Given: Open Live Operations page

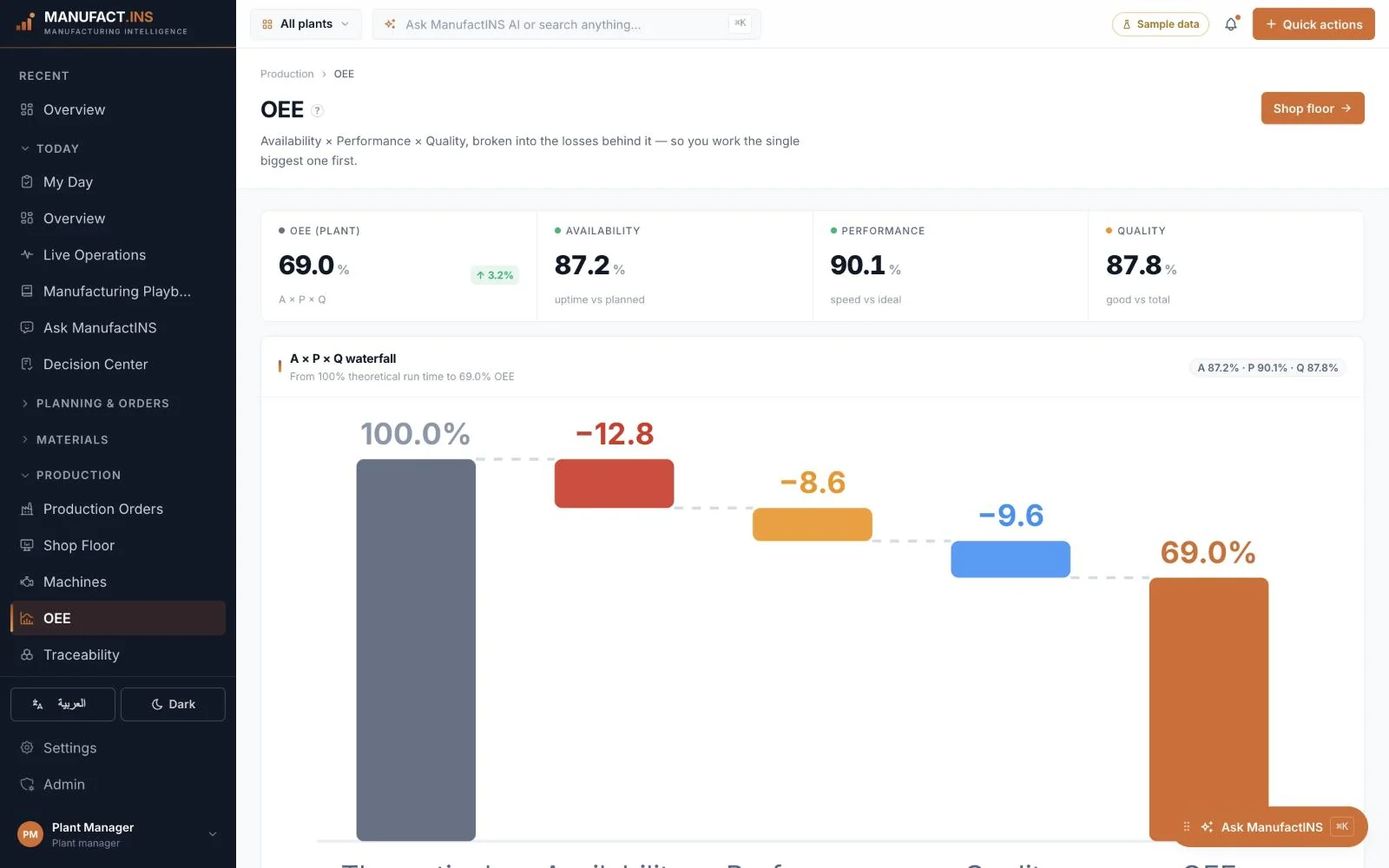Looking at the screenshot, I should click(118, 254).
